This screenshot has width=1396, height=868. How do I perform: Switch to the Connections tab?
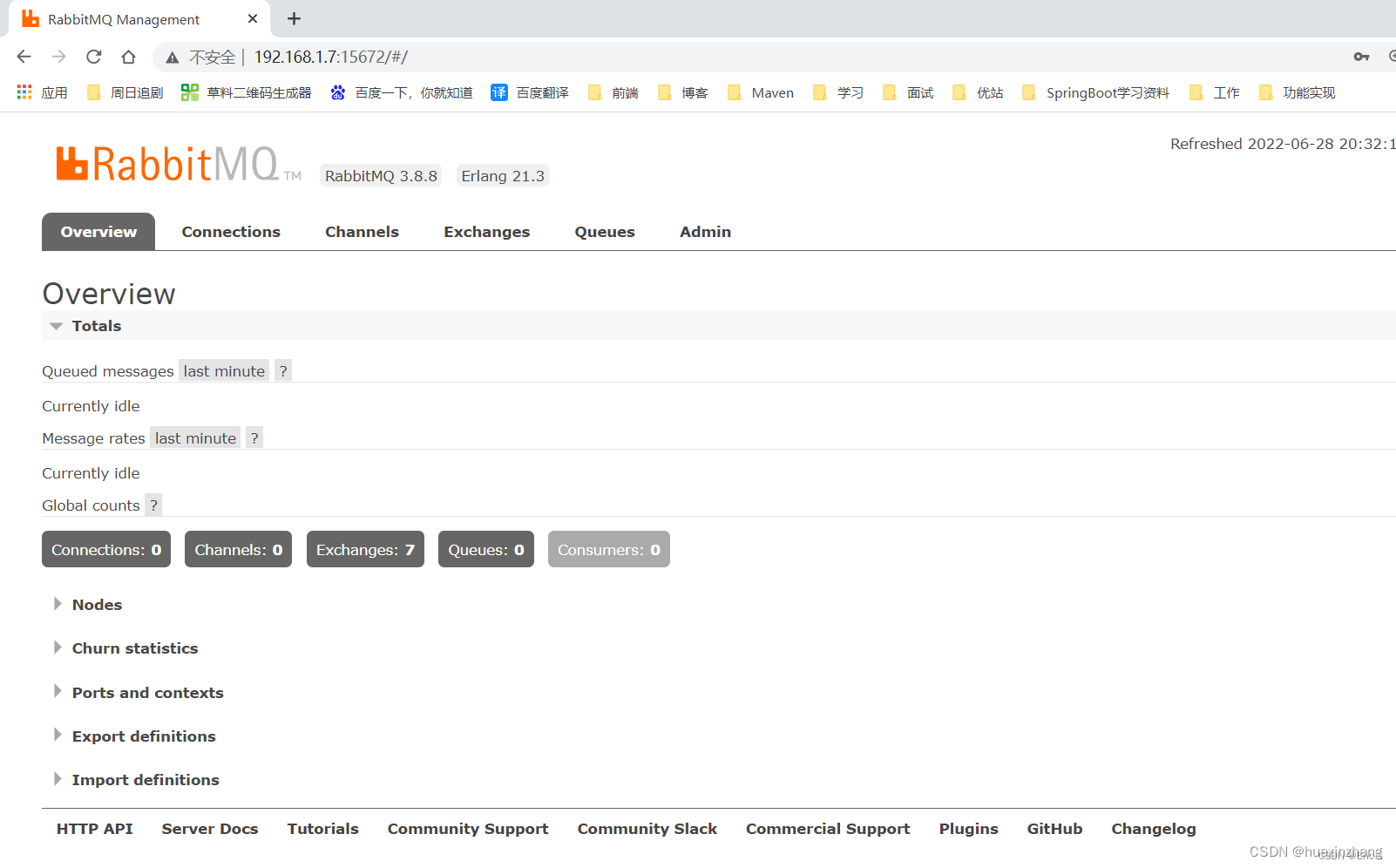pyautogui.click(x=230, y=231)
